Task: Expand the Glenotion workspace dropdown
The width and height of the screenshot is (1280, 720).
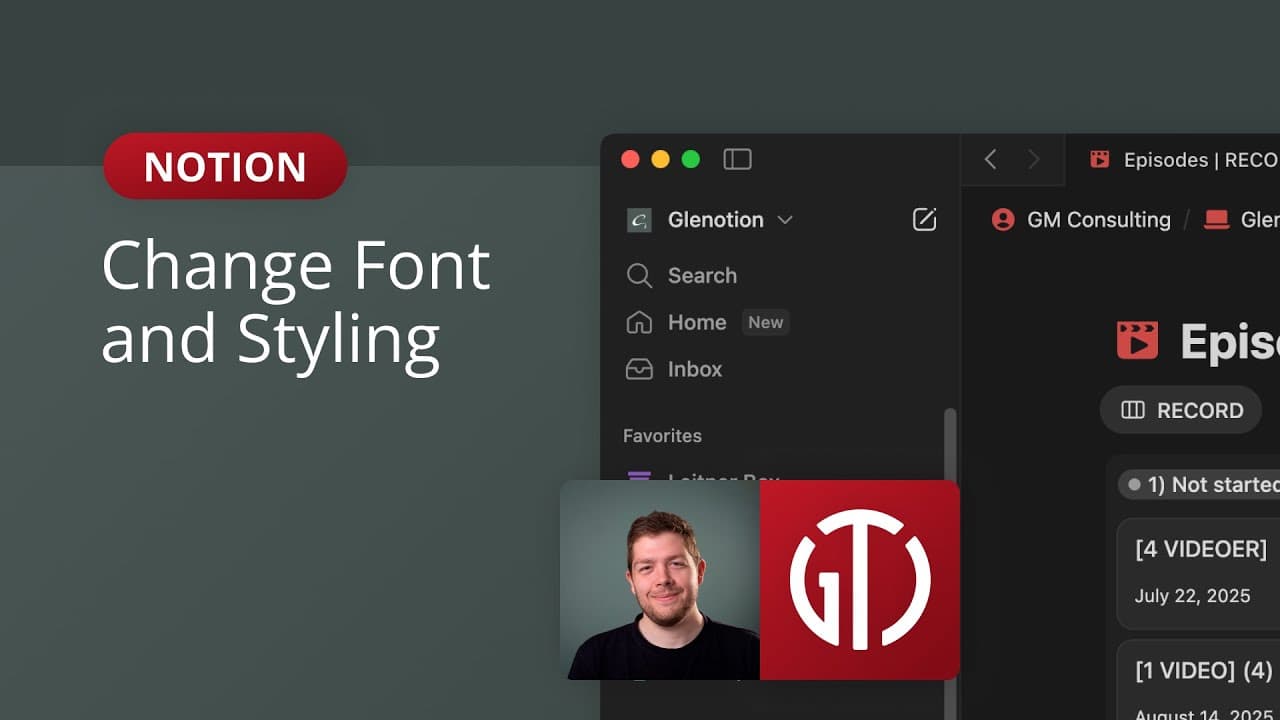Action: [786, 220]
